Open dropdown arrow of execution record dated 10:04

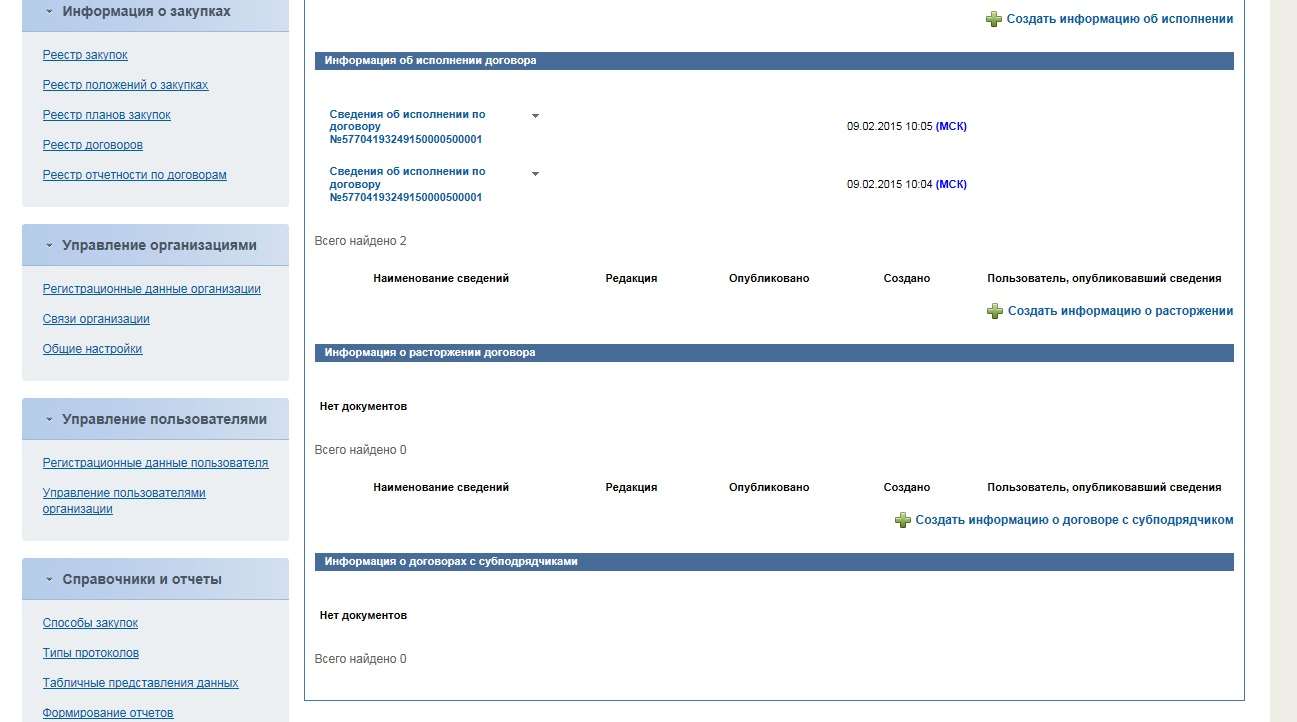tap(535, 174)
